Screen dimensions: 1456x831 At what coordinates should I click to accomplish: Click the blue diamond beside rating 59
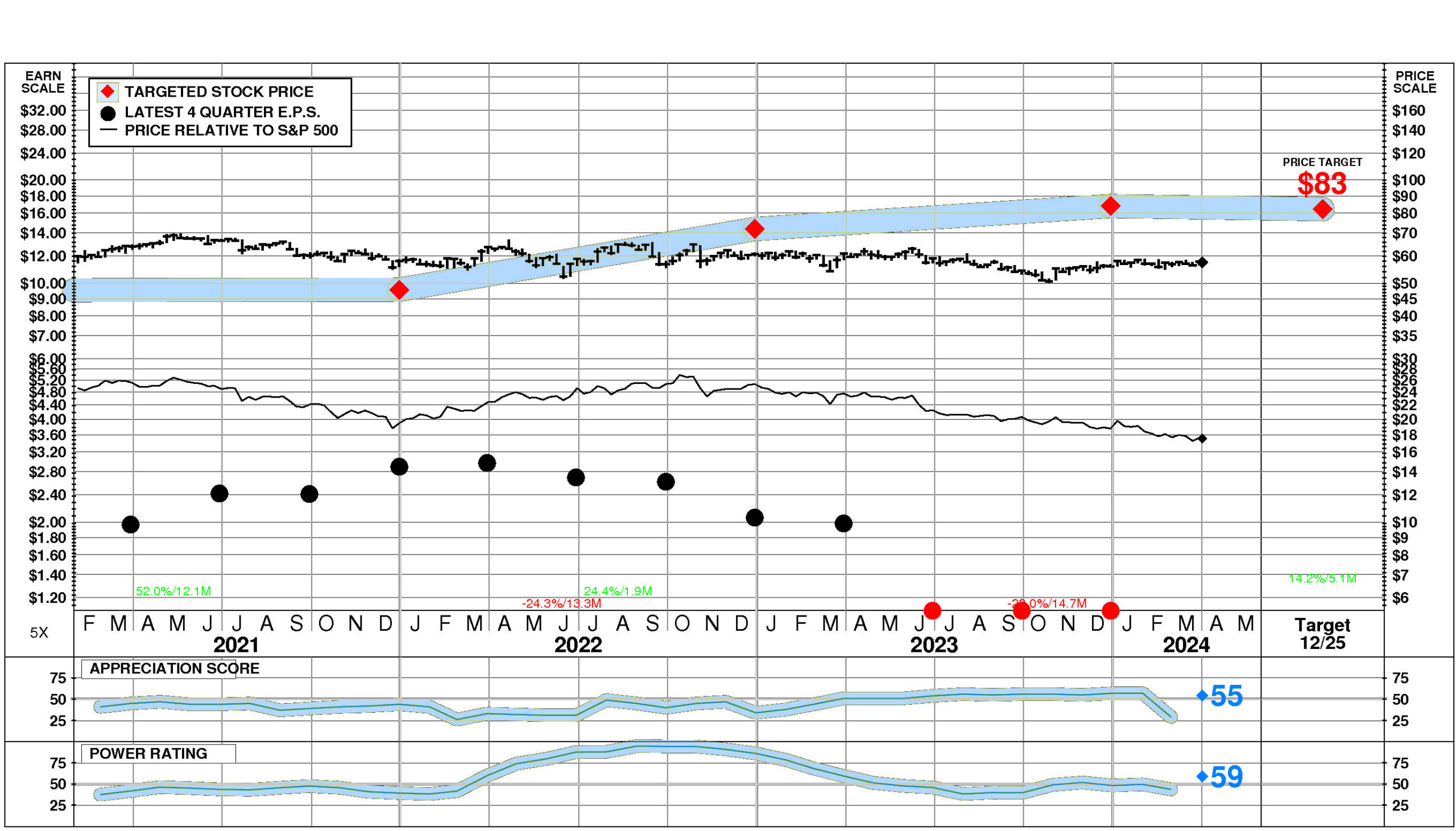click(1202, 776)
